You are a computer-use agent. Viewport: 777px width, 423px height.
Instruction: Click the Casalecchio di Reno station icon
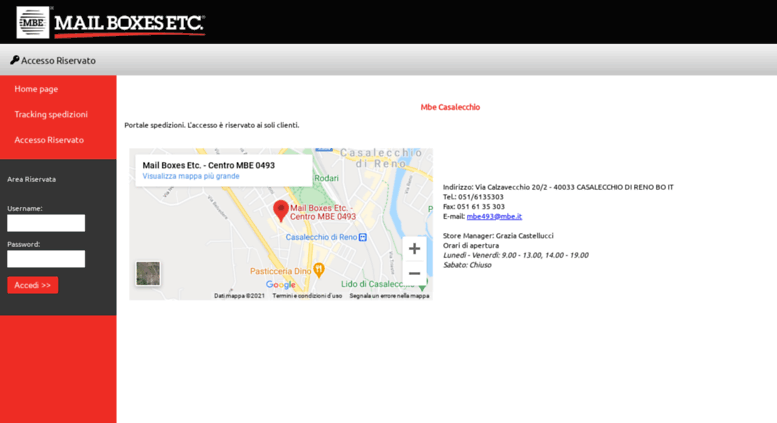pyautogui.click(x=363, y=237)
